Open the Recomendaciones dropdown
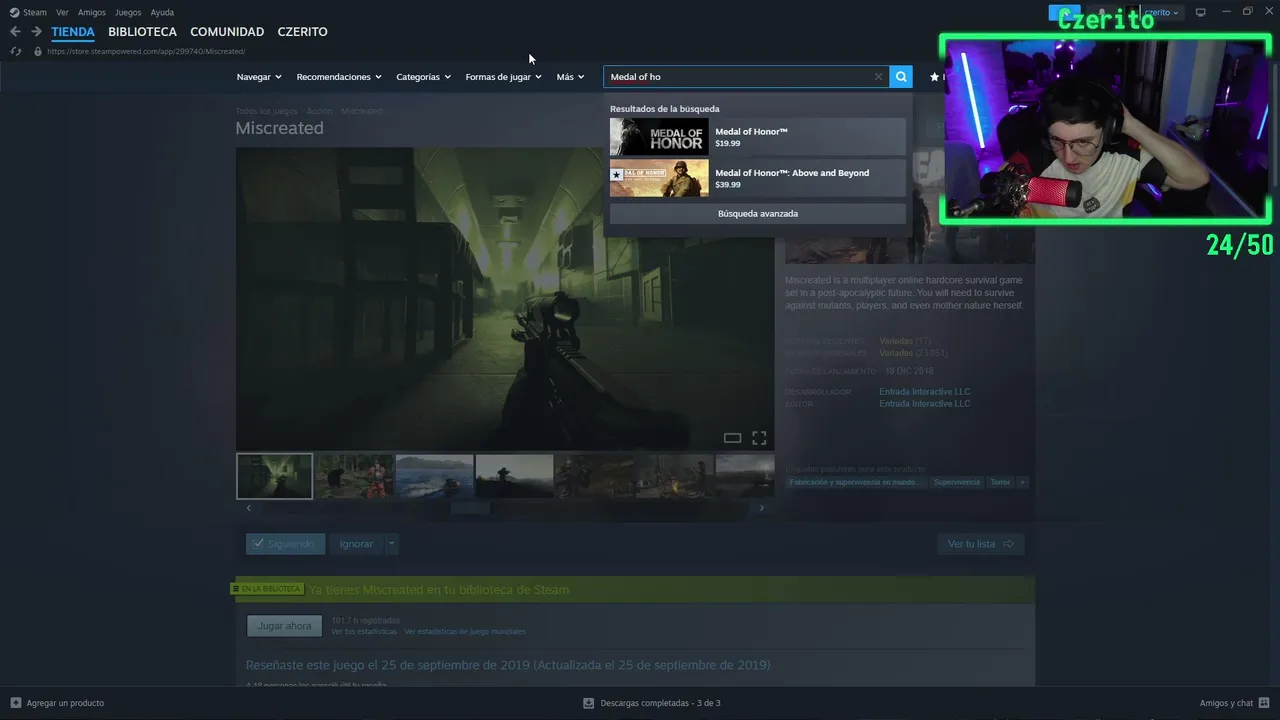Image resolution: width=1280 pixels, height=720 pixels. (x=339, y=77)
